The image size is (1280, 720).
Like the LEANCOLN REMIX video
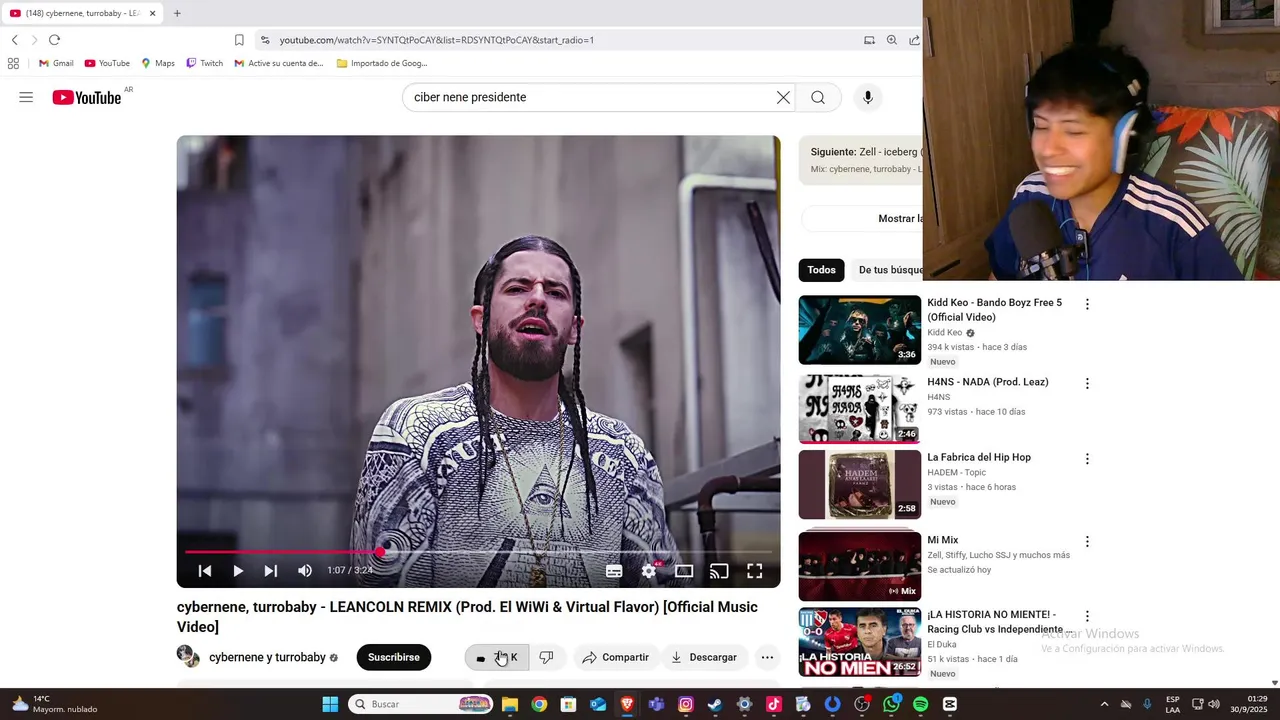497,657
